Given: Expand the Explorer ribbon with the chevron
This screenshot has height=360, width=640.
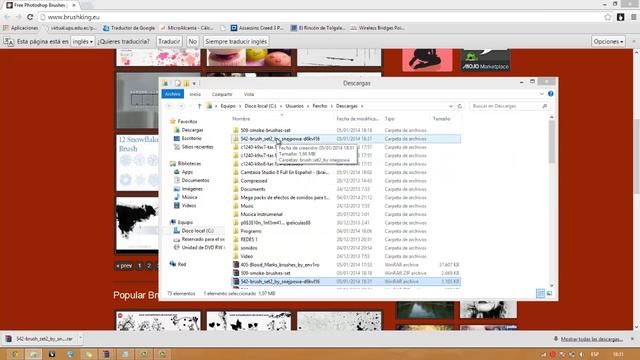Looking at the screenshot, I should (x=542, y=94).
